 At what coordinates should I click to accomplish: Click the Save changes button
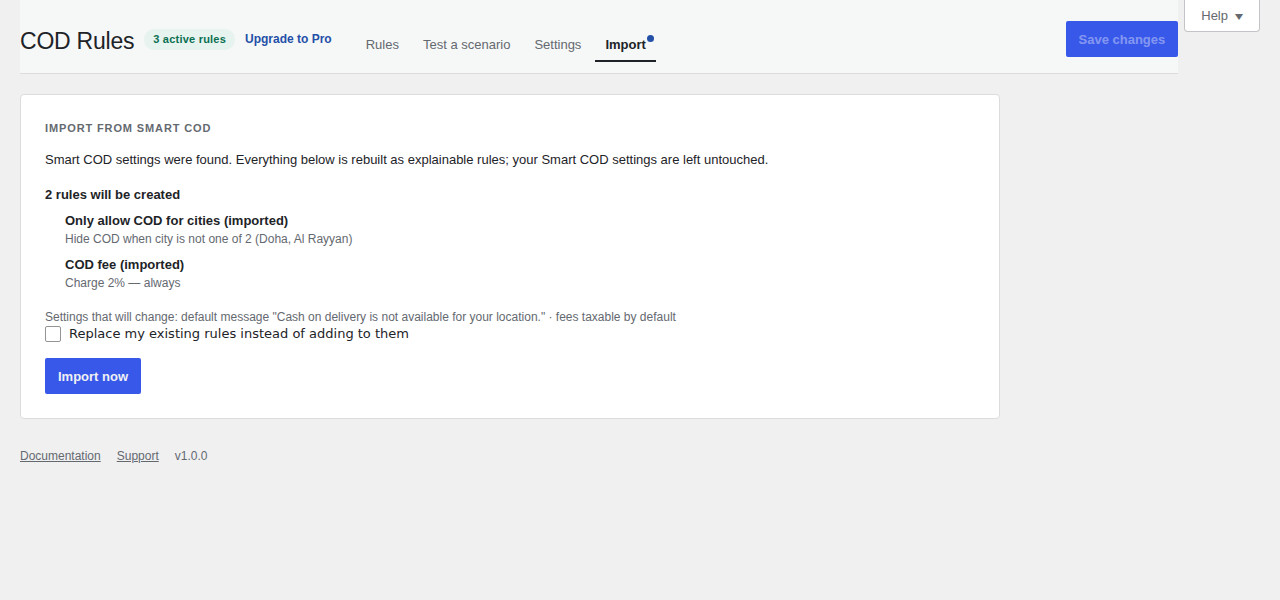[x=1121, y=39]
